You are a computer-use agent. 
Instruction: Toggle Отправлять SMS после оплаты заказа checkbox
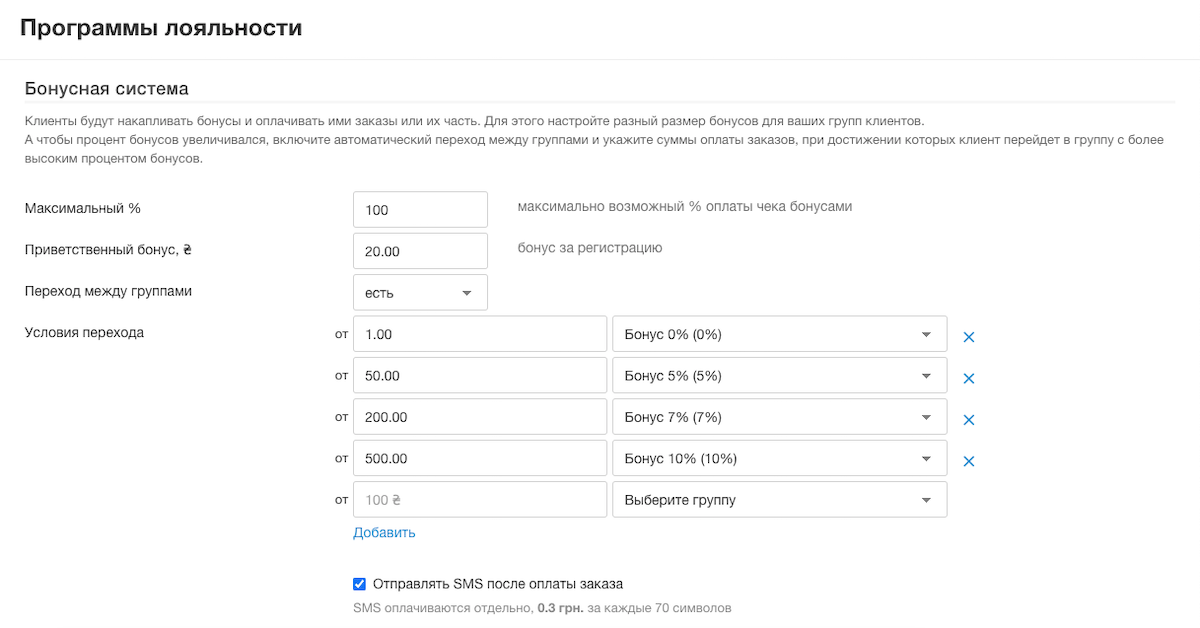[x=360, y=584]
